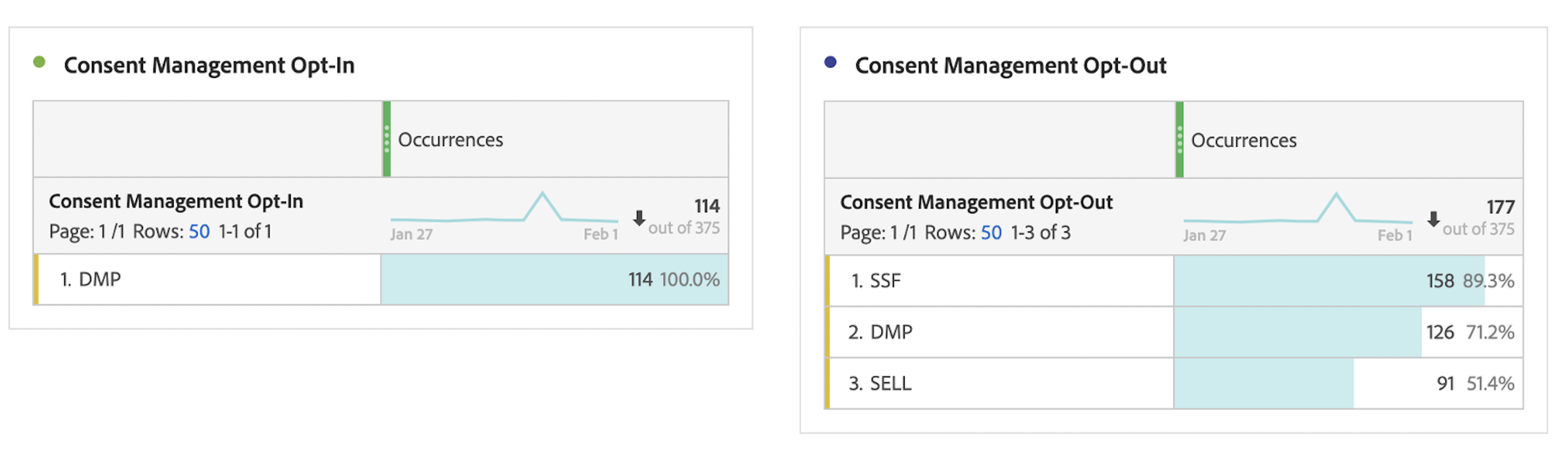Click the SELL 91 occurrences bar cell
This screenshot has height=462, width=1568.
pos(1348,383)
